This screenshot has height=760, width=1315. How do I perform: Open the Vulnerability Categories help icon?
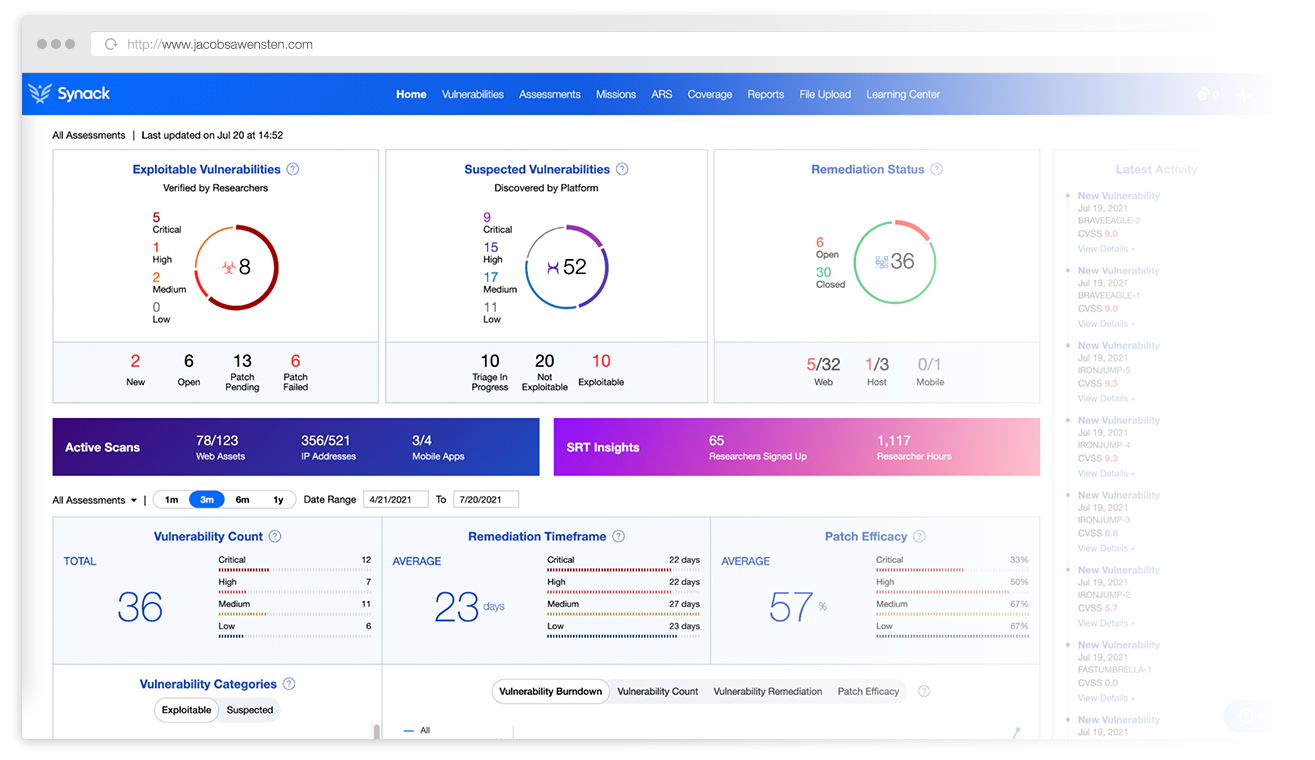point(289,684)
